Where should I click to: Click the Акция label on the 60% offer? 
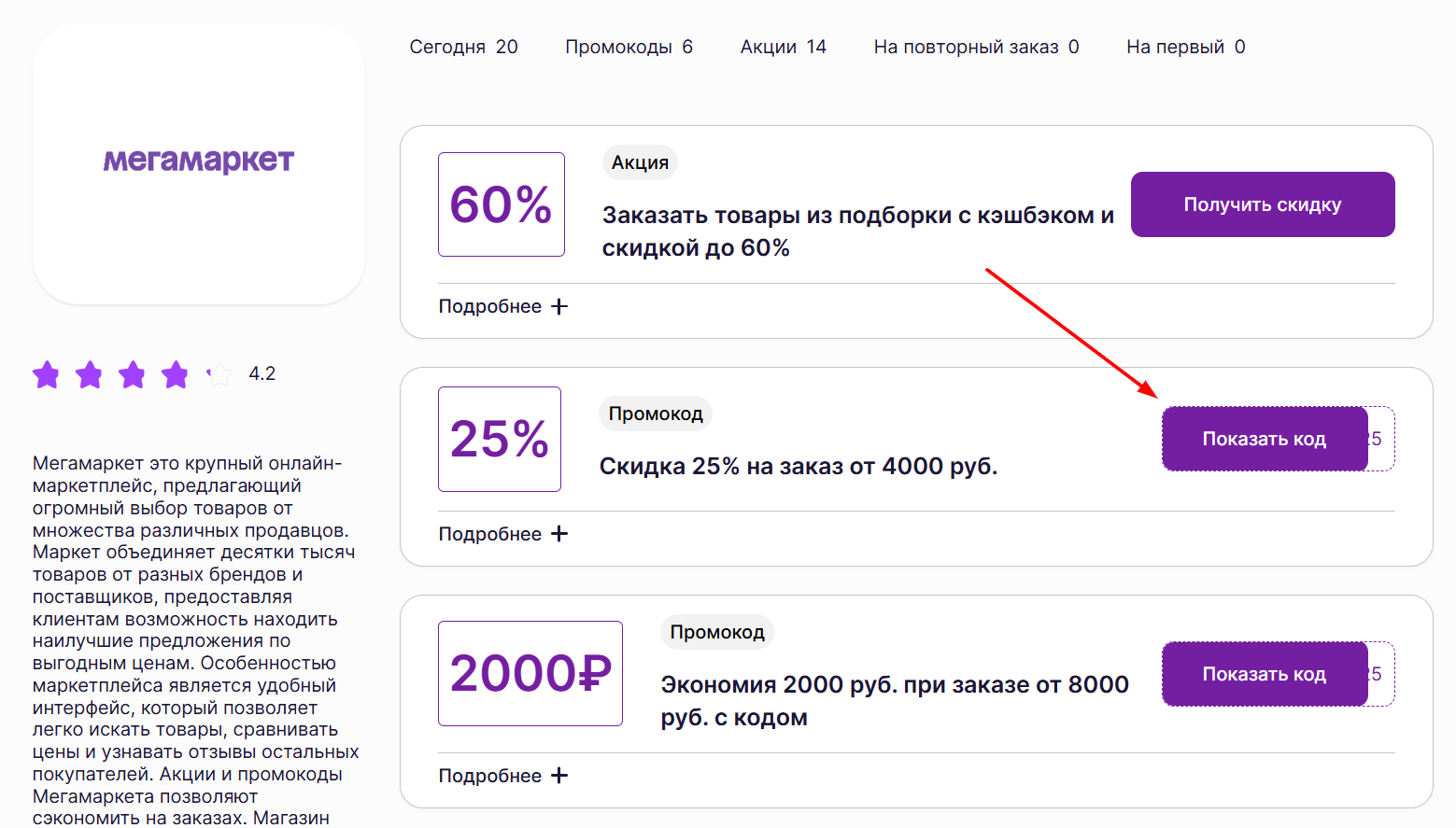click(x=640, y=161)
